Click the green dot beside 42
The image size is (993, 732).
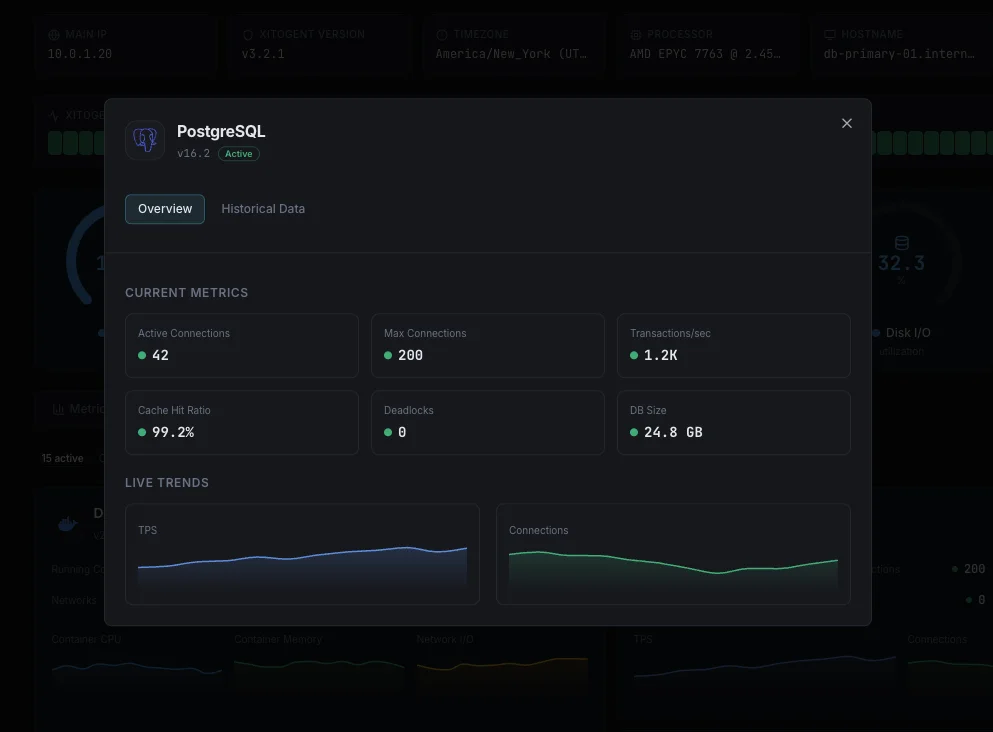(142, 355)
